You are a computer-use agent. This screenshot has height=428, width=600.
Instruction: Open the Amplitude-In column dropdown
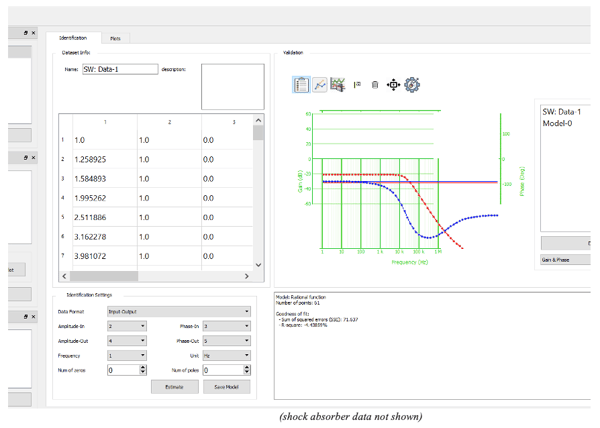tap(127, 326)
